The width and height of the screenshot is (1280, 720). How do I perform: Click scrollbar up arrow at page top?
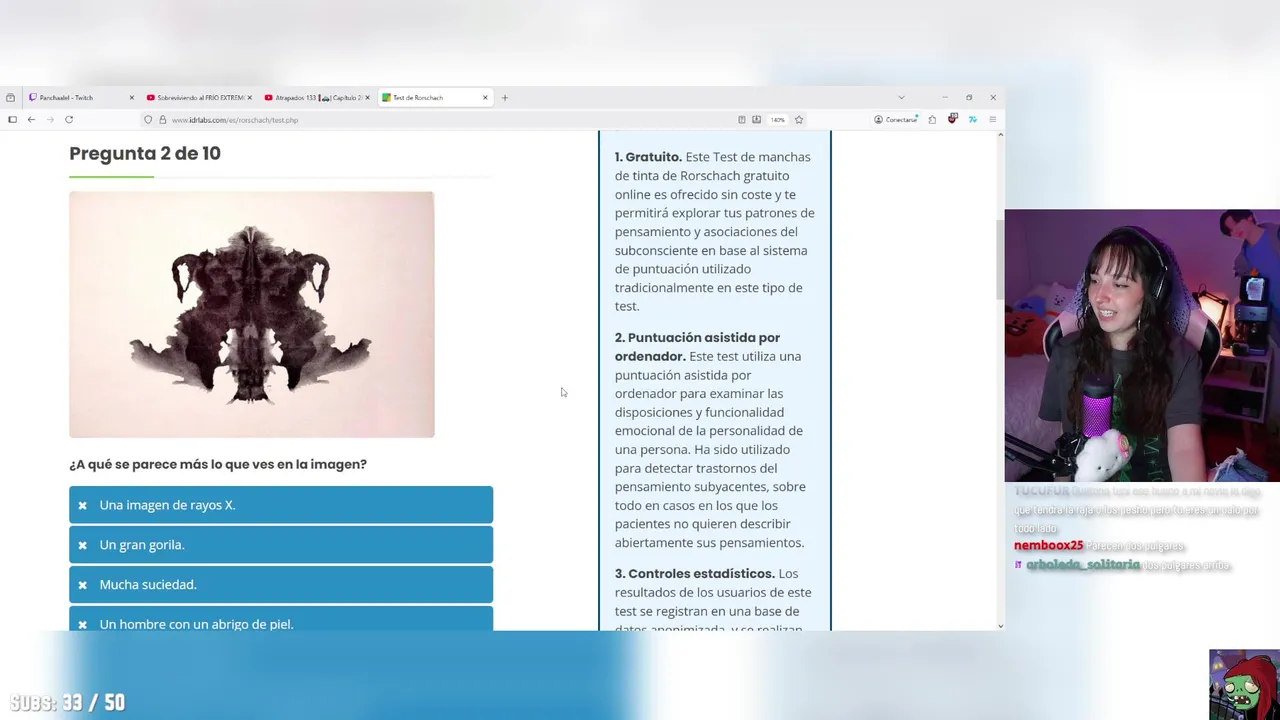coord(1000,135)
